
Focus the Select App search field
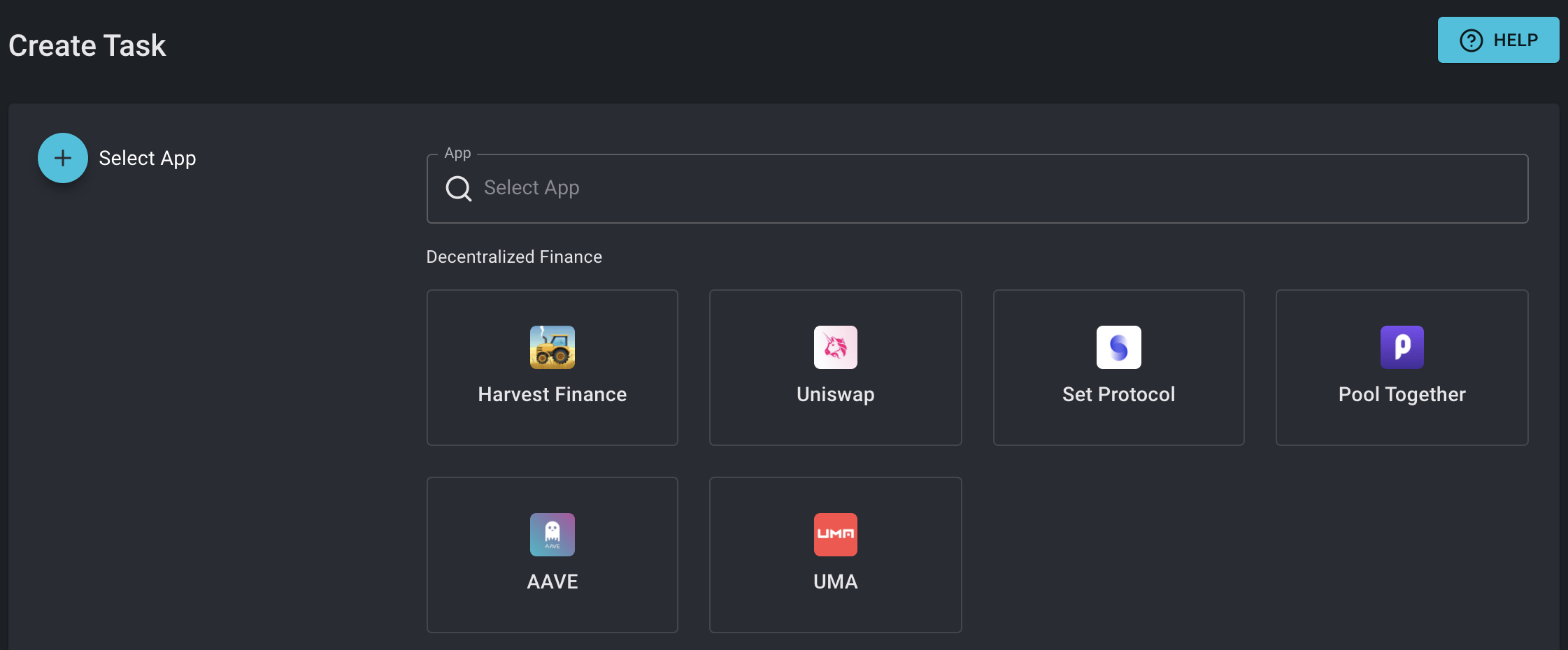[x=977, y=189]
